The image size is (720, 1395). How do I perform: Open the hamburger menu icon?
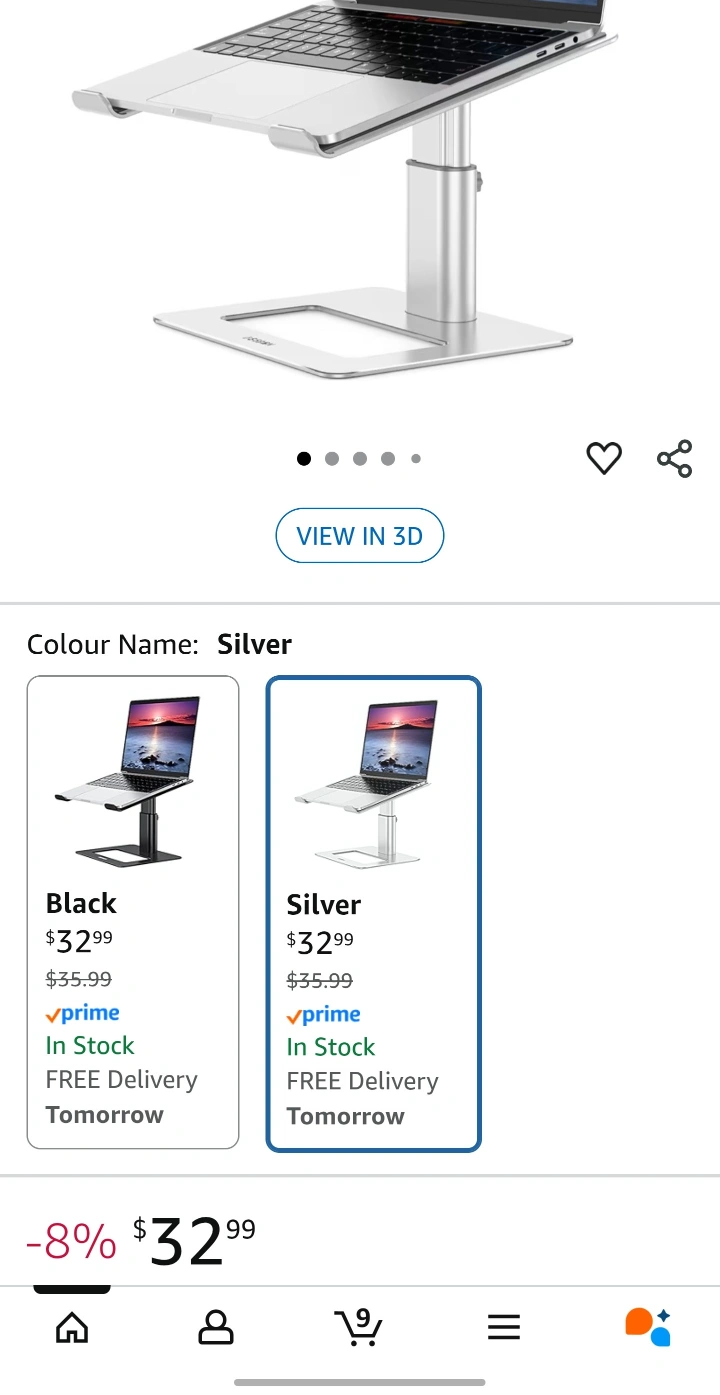(503, 1327)
